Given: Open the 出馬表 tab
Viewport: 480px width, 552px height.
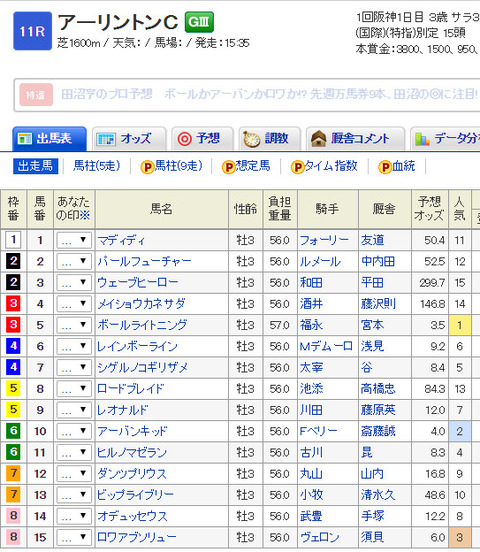Looking at the screenshot, I should 49,139.
